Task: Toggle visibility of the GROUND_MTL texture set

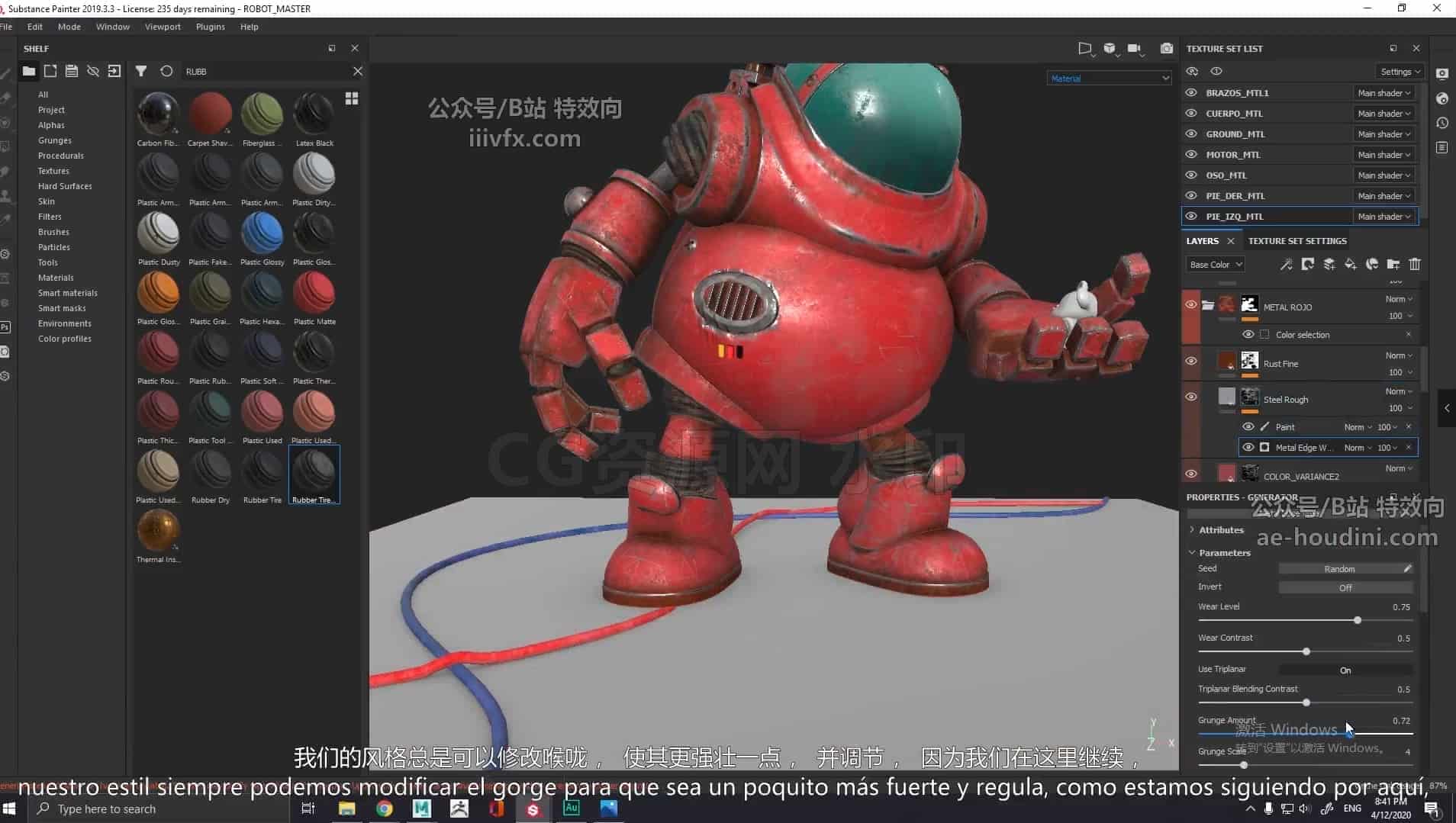Action: [1191, 133]
